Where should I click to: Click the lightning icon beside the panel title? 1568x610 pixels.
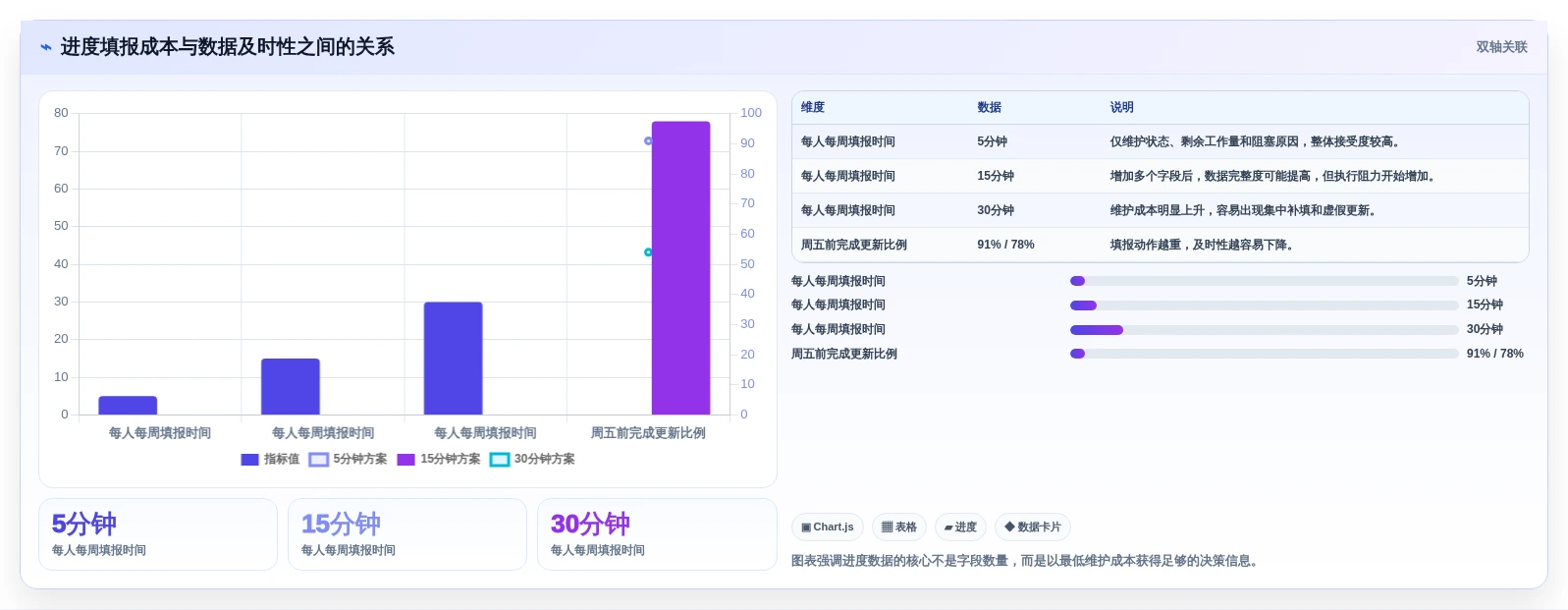(x=45, y=47)
